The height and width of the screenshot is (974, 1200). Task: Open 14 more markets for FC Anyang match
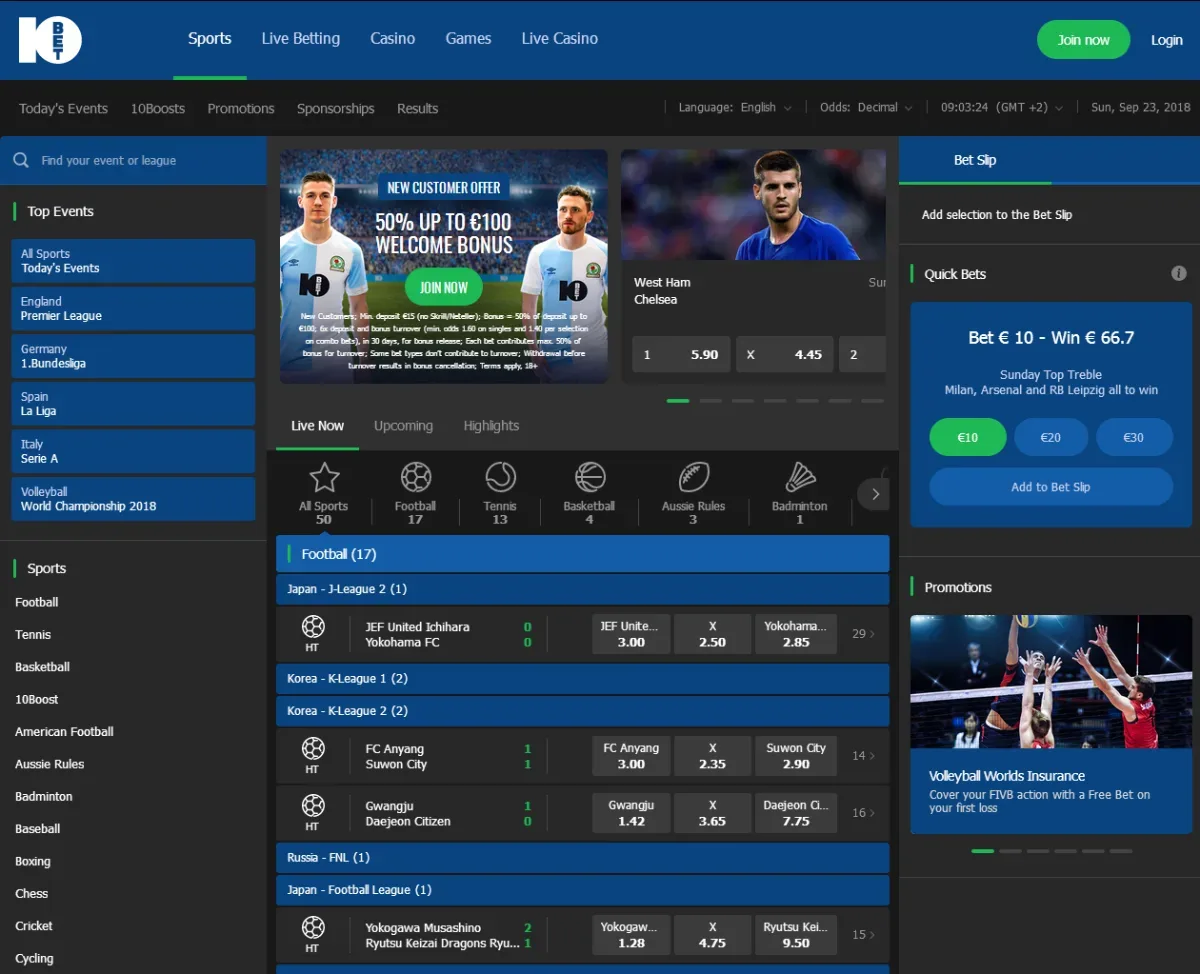pyautogui.click(x=863, y=756)
